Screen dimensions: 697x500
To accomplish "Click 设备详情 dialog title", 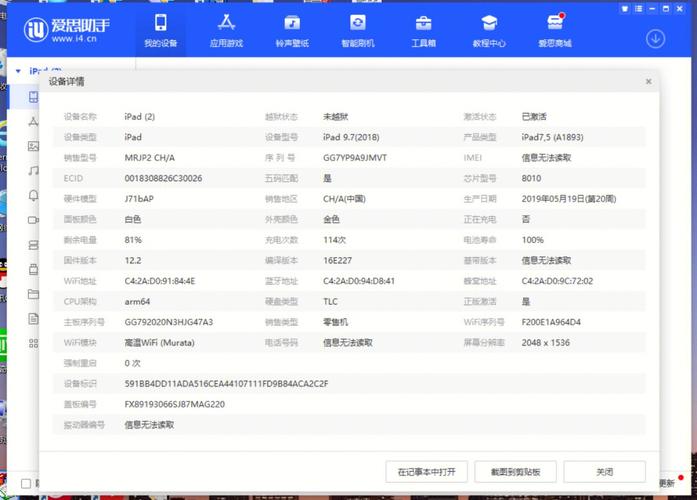I will point(66,81).
